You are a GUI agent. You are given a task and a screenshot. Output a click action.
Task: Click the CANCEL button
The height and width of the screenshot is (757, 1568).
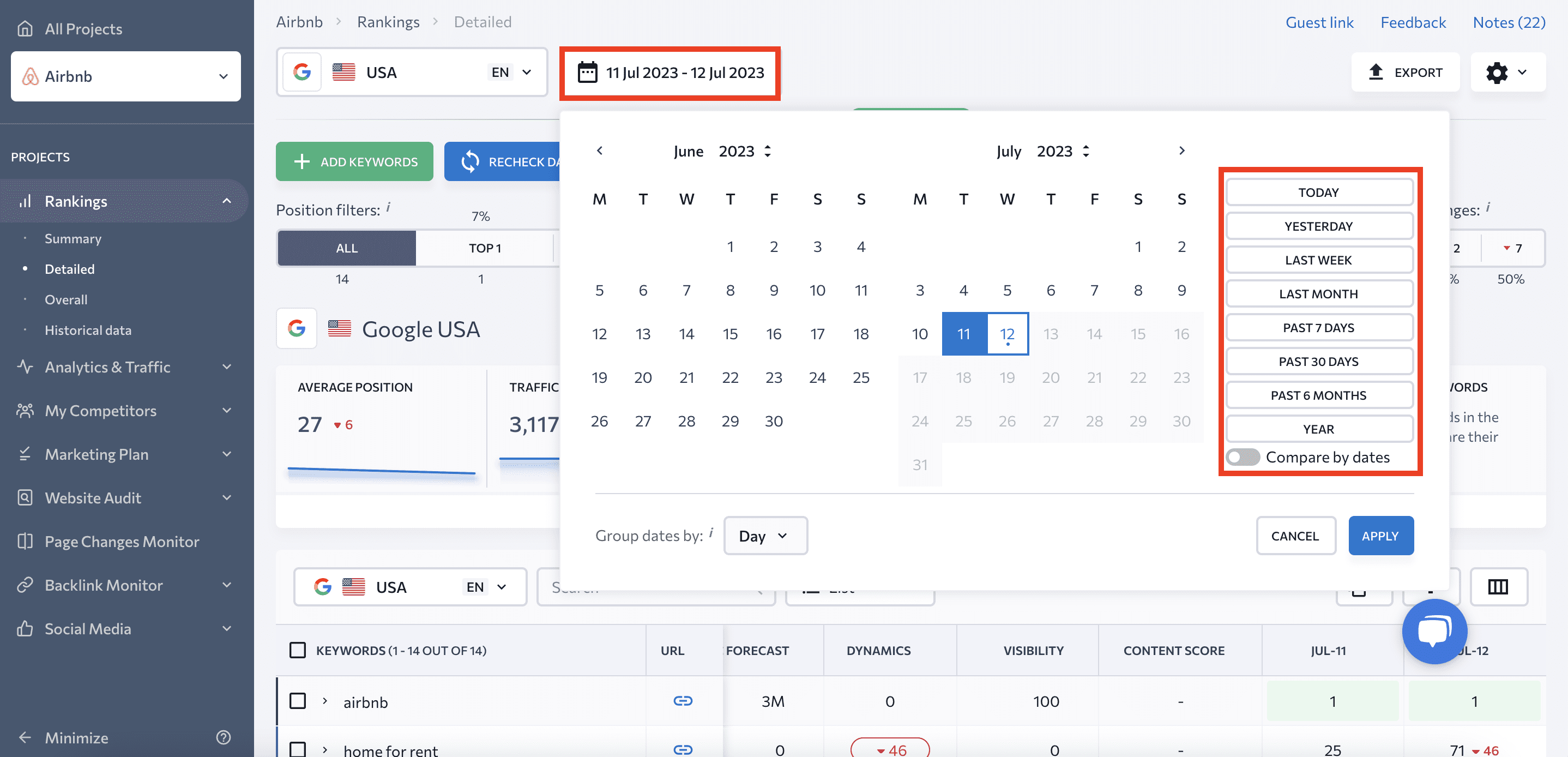tap(1294, 535)
